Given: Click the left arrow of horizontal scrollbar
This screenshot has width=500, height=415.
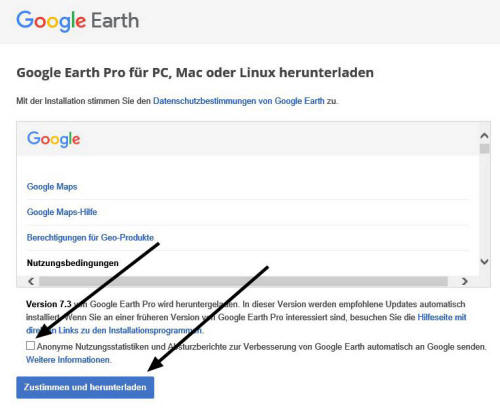Looking at the screenshot, I should [31, 281].
